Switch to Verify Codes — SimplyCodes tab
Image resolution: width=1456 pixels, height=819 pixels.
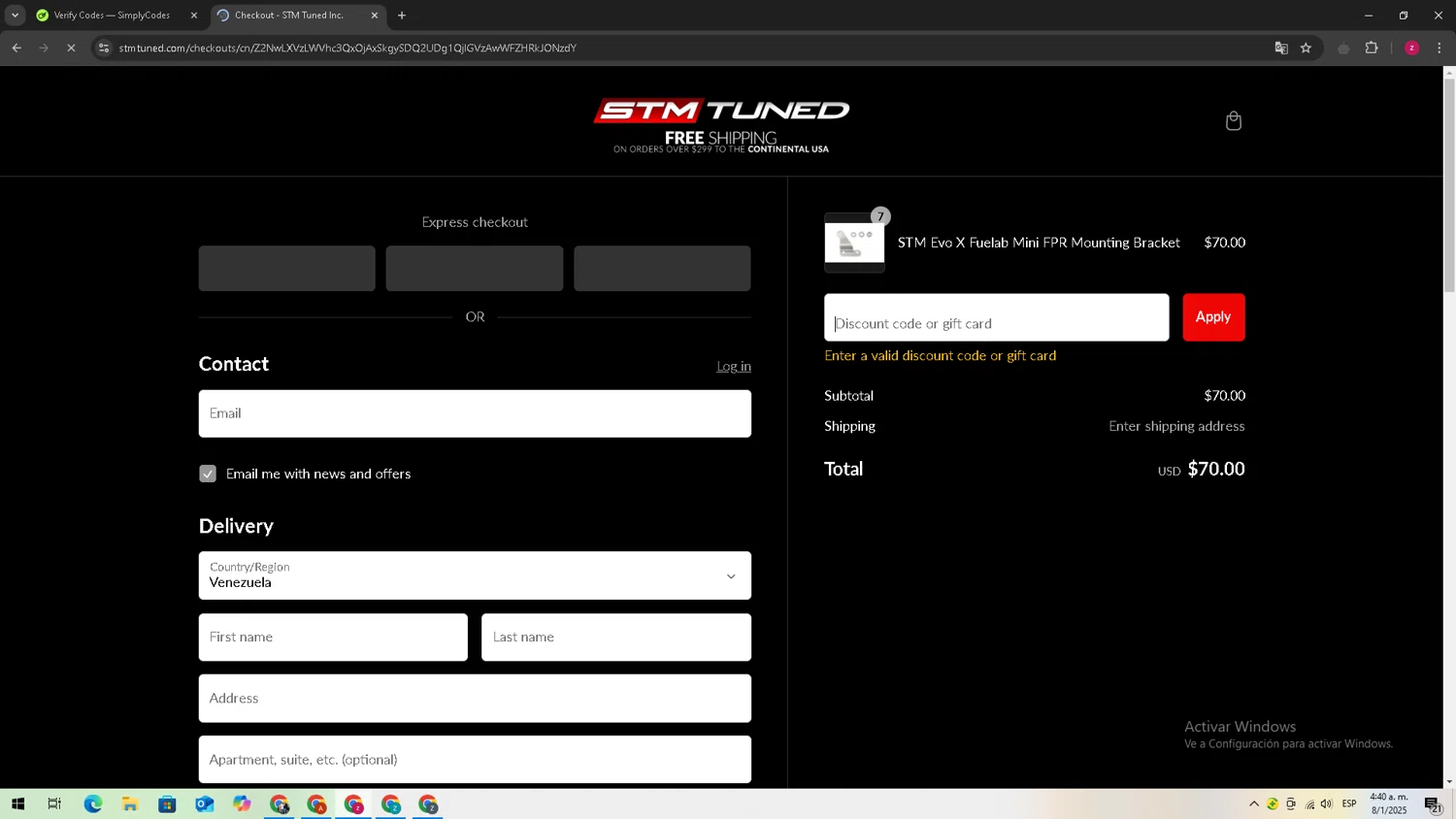112,16
